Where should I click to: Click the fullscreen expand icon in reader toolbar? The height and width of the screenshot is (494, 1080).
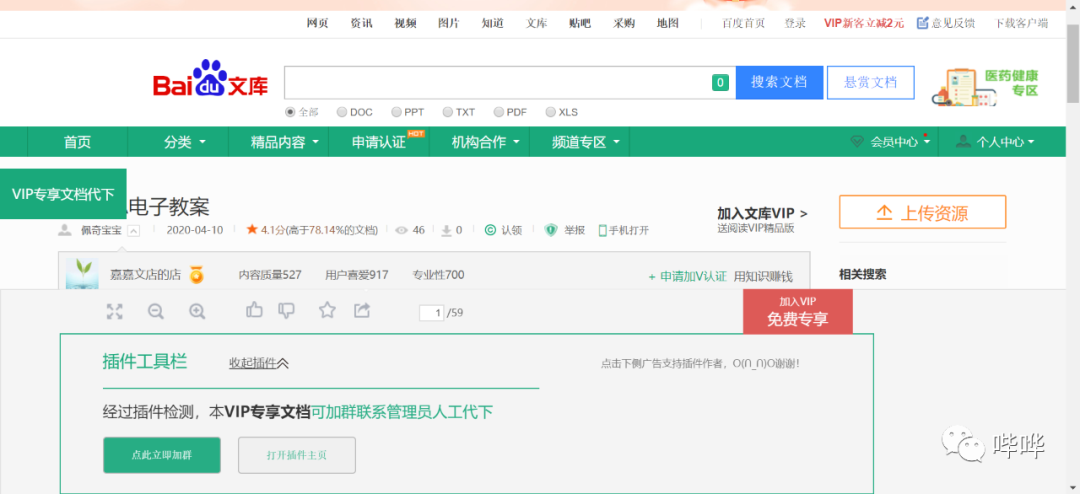114,311
